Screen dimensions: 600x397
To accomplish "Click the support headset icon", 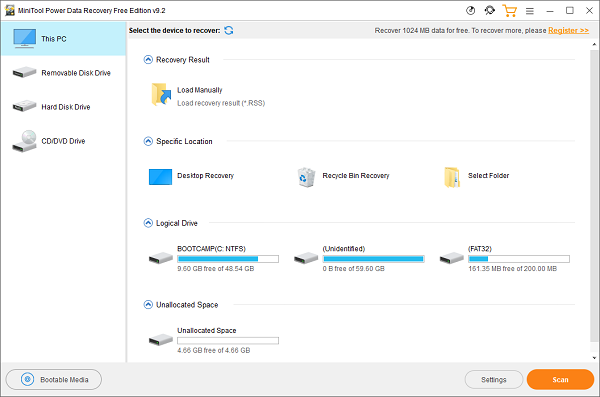I will 489,10.
